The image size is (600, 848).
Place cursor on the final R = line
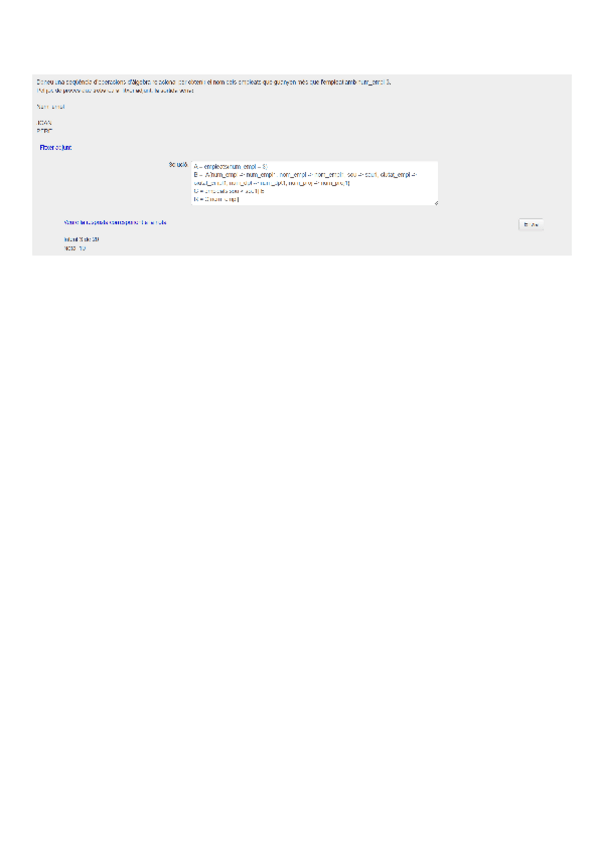[216, 199]
